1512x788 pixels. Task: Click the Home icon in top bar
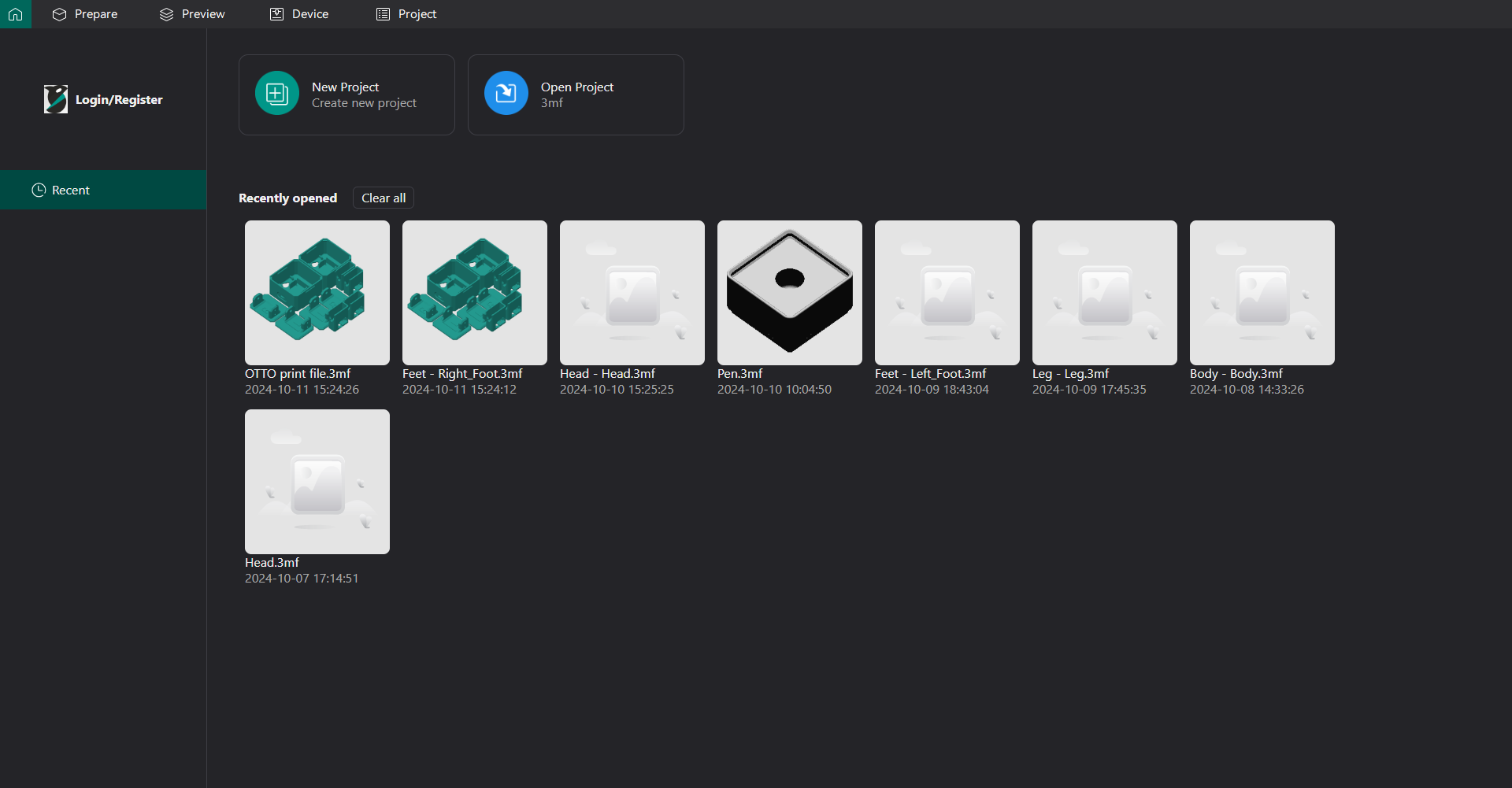click(15, 14)
